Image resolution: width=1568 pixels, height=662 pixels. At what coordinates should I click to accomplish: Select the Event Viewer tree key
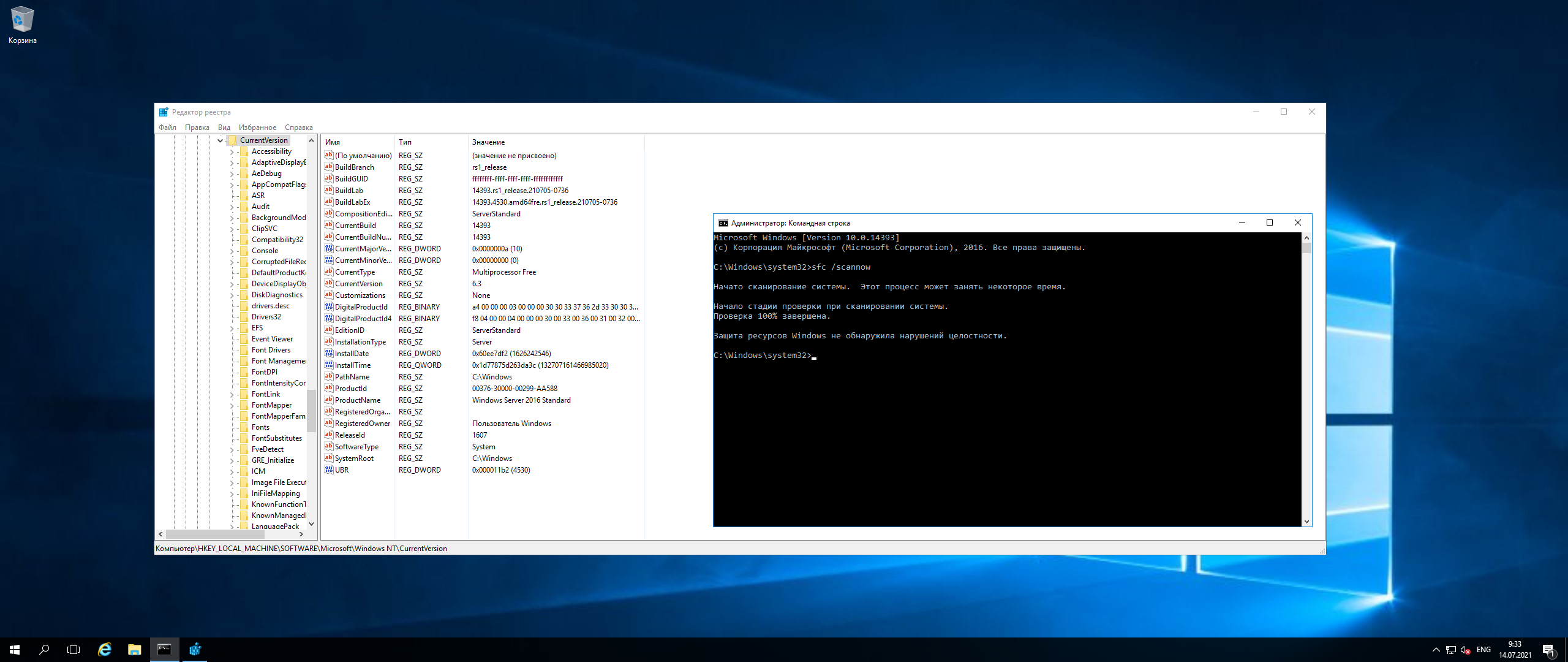[272, 339]
